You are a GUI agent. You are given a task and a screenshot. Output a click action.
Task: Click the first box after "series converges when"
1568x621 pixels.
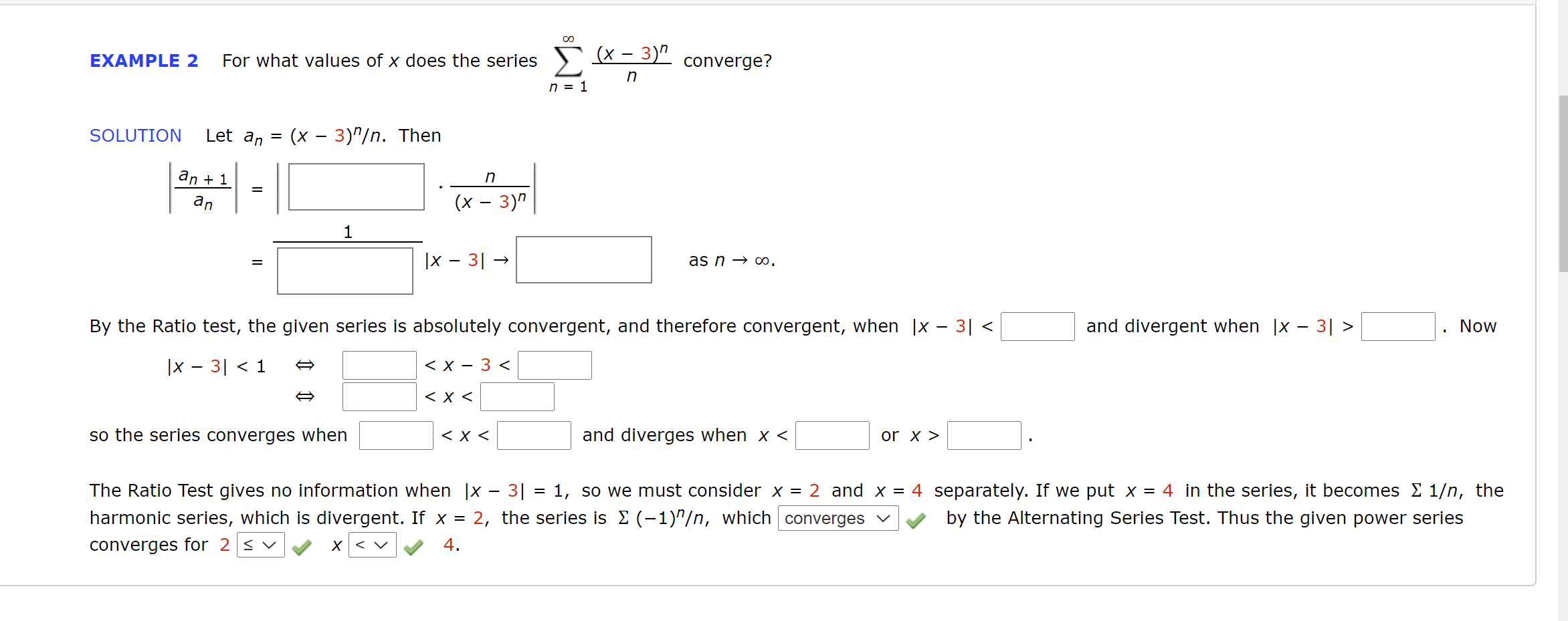(396, 436)
